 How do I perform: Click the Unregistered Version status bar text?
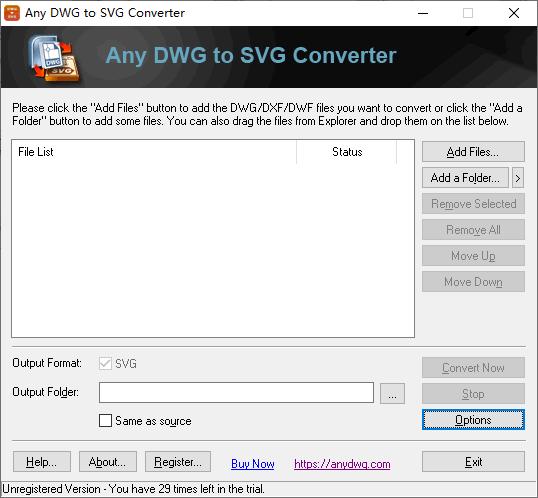pos(133,489)
